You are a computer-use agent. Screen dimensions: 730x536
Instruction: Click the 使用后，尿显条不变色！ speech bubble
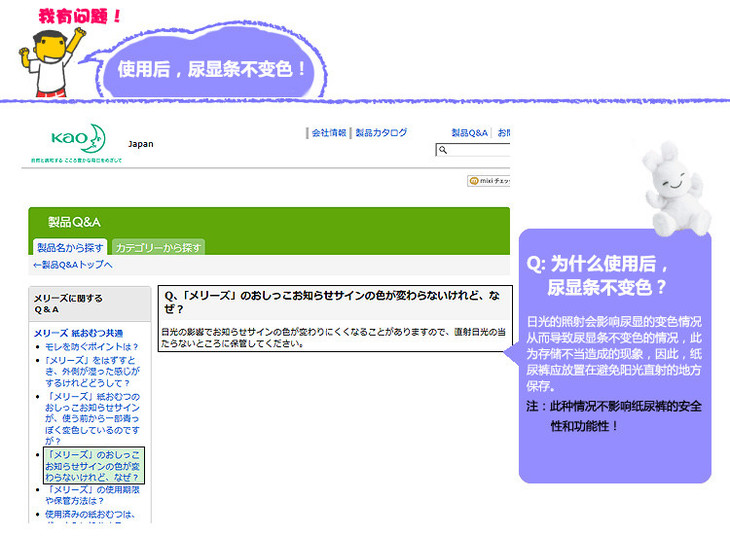pyautogui.click(x=212, y=70)
